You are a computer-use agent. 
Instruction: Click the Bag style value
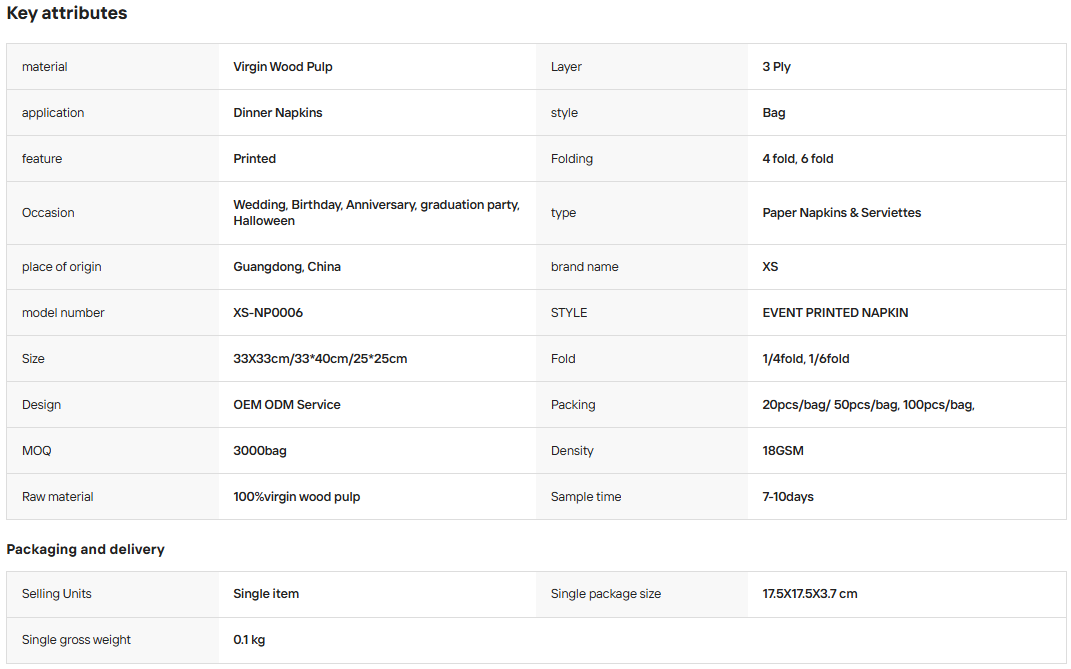774,113
